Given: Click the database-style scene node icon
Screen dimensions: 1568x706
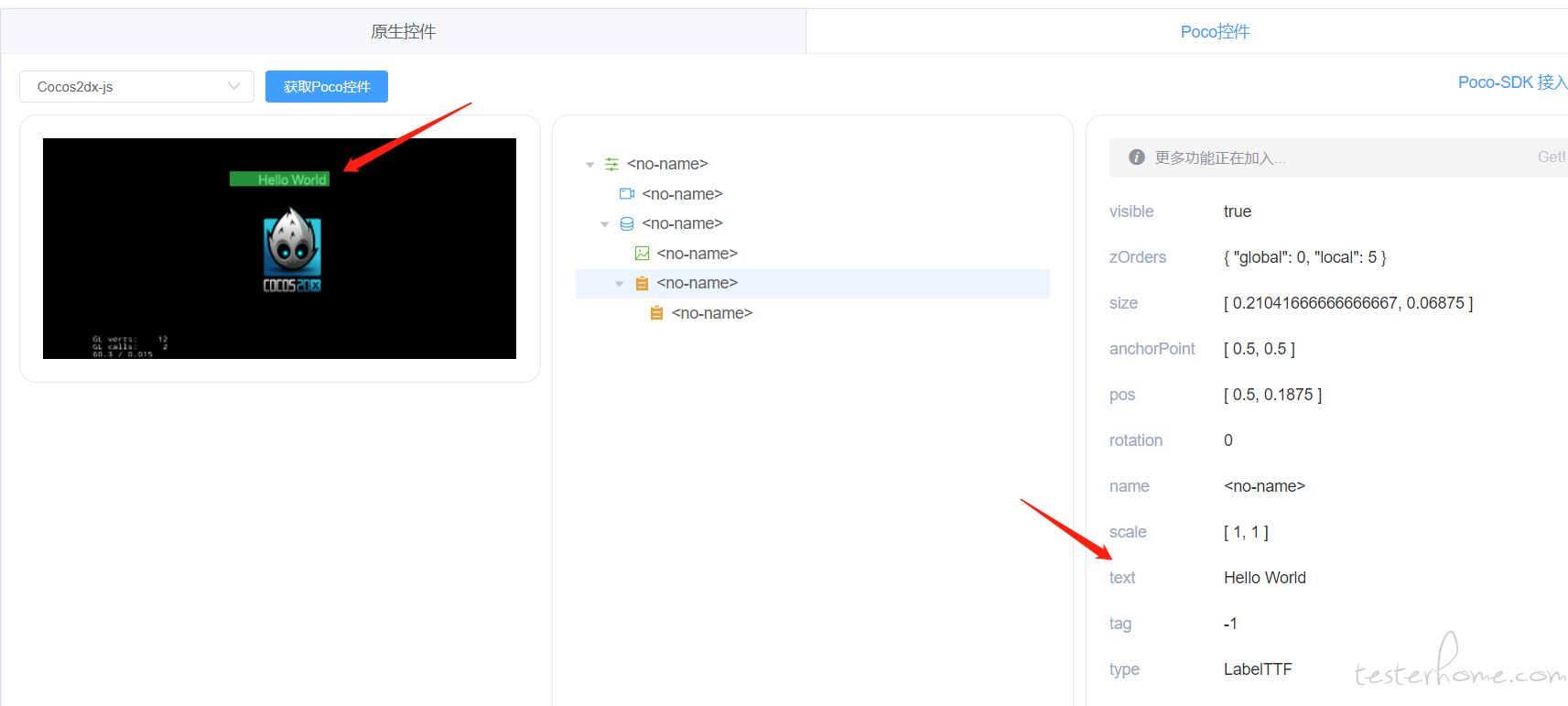Looking at the screenshot, I should (x=627, y=223).
